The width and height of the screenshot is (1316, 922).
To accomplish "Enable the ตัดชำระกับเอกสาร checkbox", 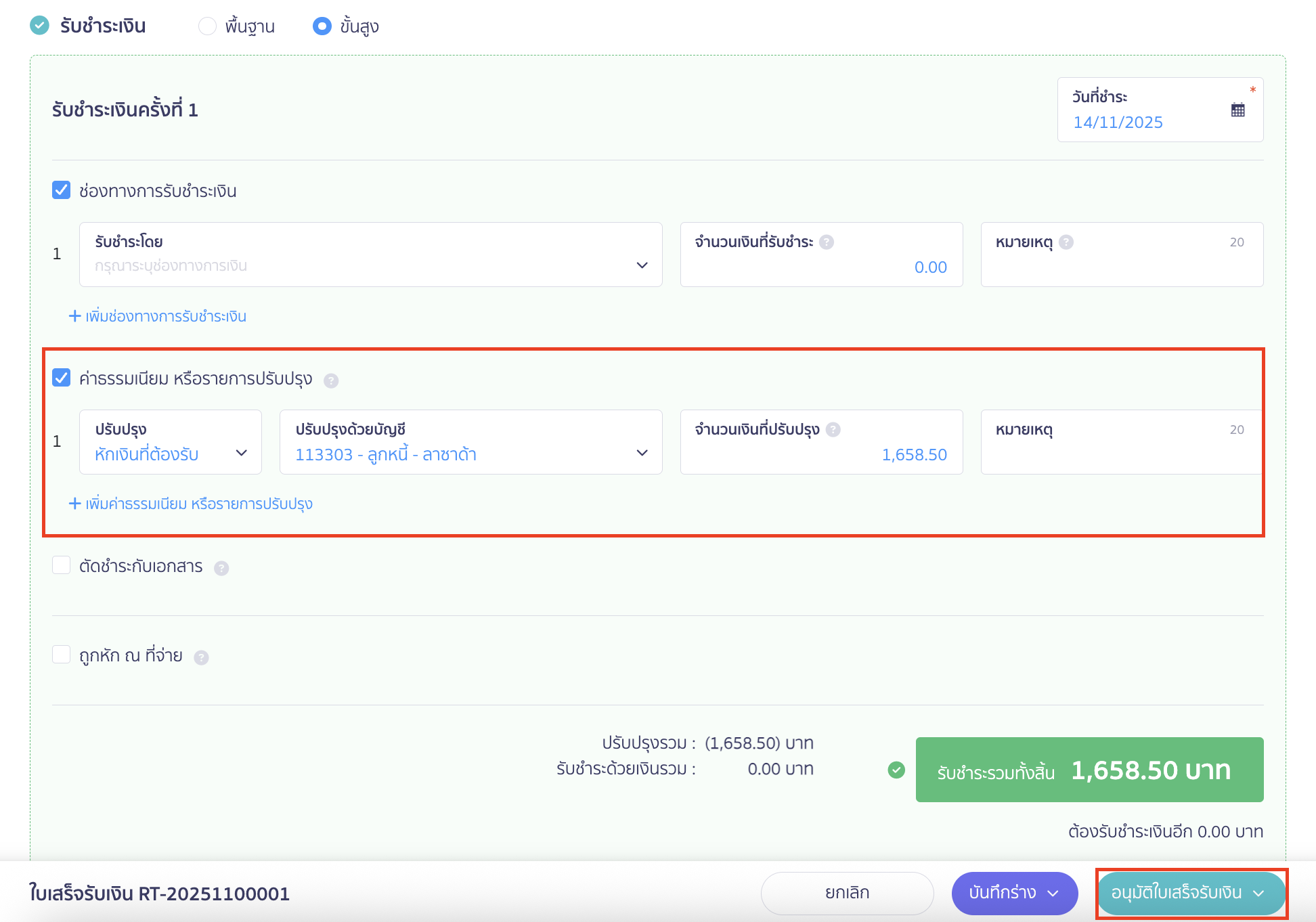I will (x=62, y=565).
